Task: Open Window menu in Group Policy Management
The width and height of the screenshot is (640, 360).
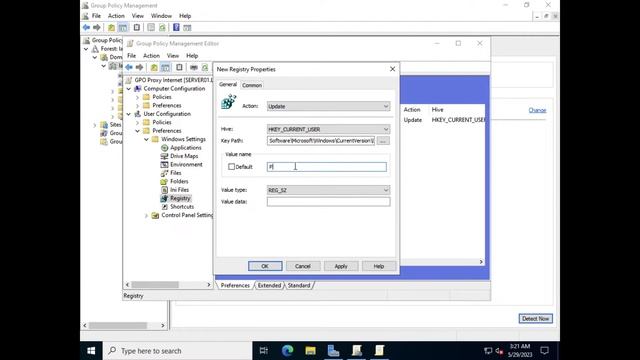Action: pyautogui.click(x=161, y=16)
